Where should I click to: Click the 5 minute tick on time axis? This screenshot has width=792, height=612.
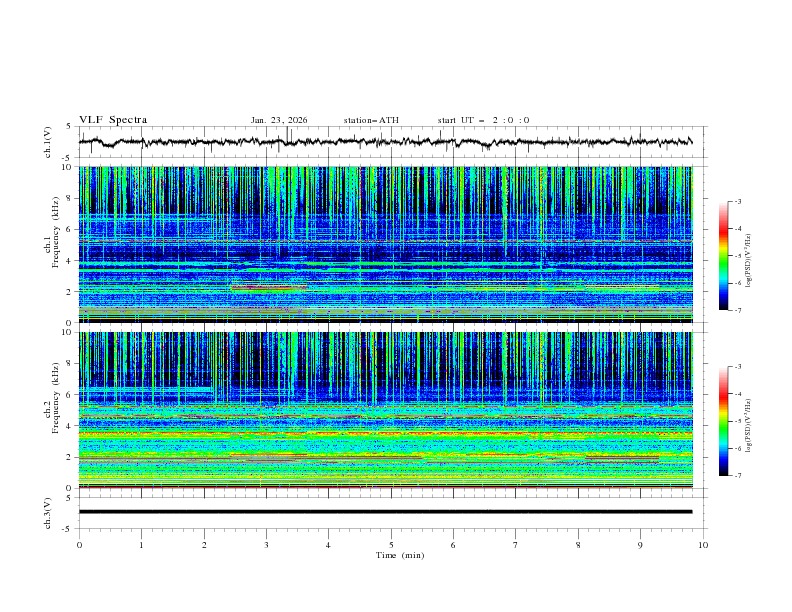coord(391,545)
